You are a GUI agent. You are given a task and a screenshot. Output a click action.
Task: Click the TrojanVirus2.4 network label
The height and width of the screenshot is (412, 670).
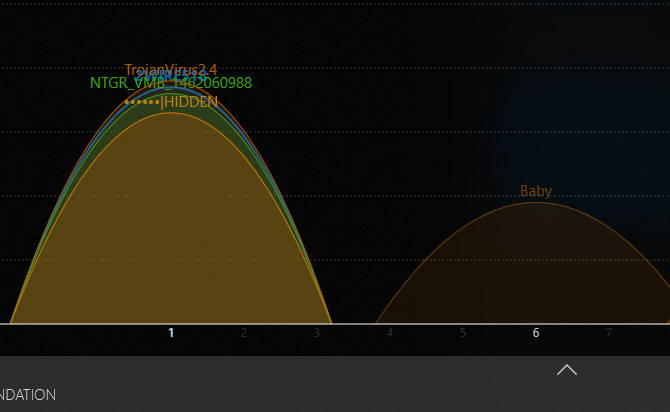171,69
